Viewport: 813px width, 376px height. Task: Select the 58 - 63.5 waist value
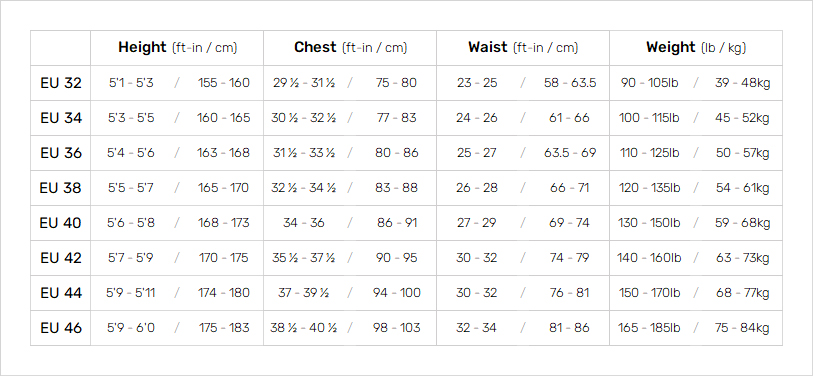(570, 83)
